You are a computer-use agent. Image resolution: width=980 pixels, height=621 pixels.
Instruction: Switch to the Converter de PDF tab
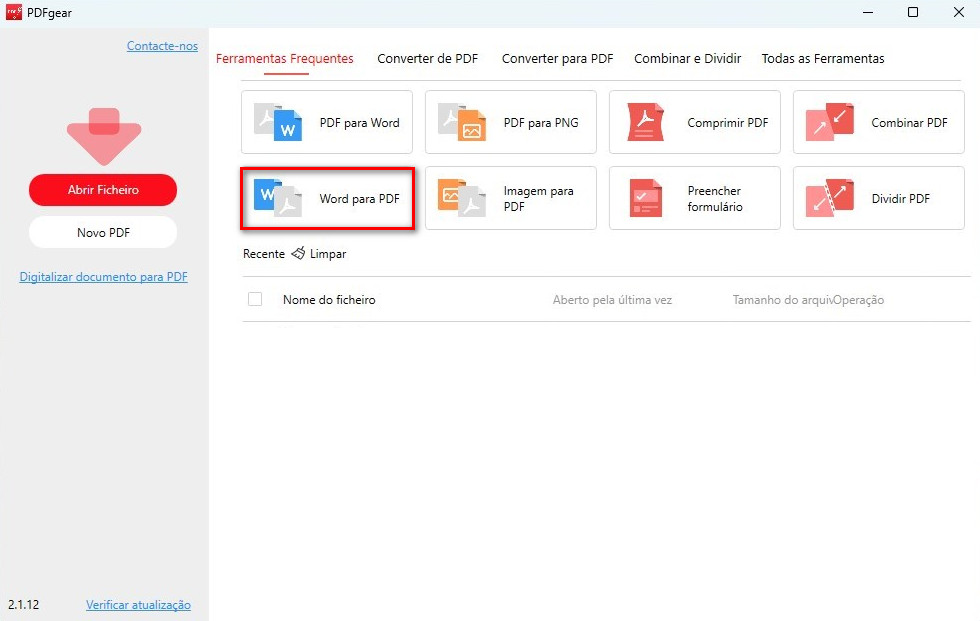[427, 58]
